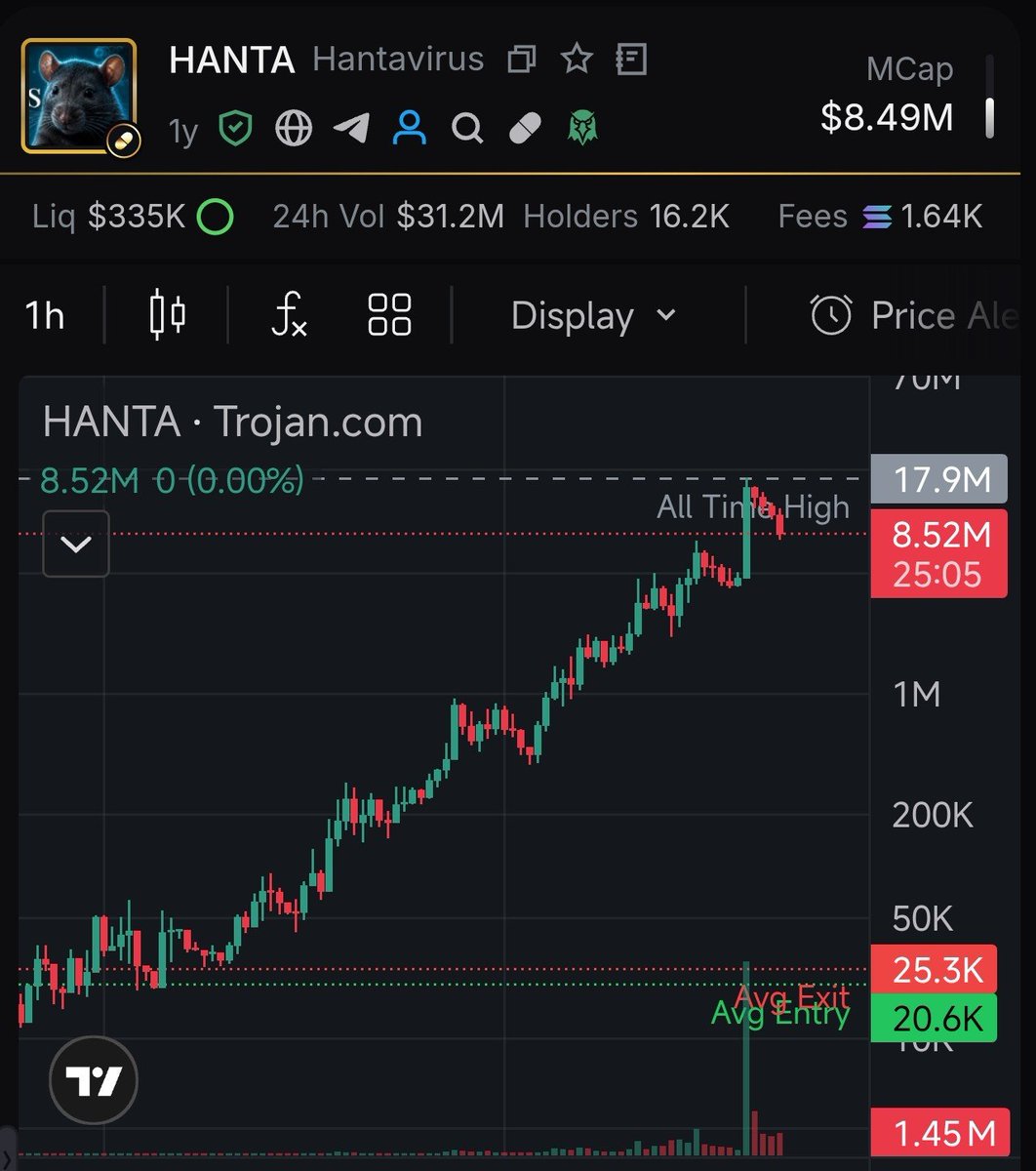Tap the Liq $335K stat

(x=108, y=217)
